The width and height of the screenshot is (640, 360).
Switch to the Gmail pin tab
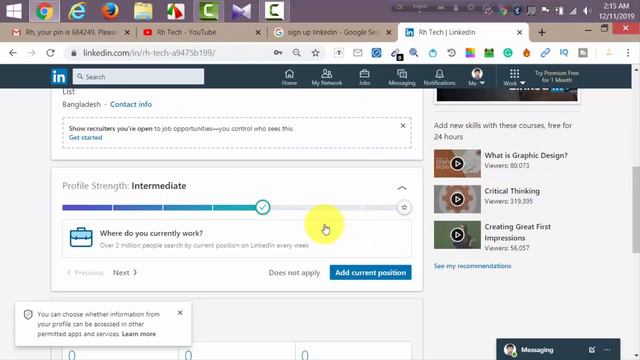pyautogui.click(x=71, y=32)
